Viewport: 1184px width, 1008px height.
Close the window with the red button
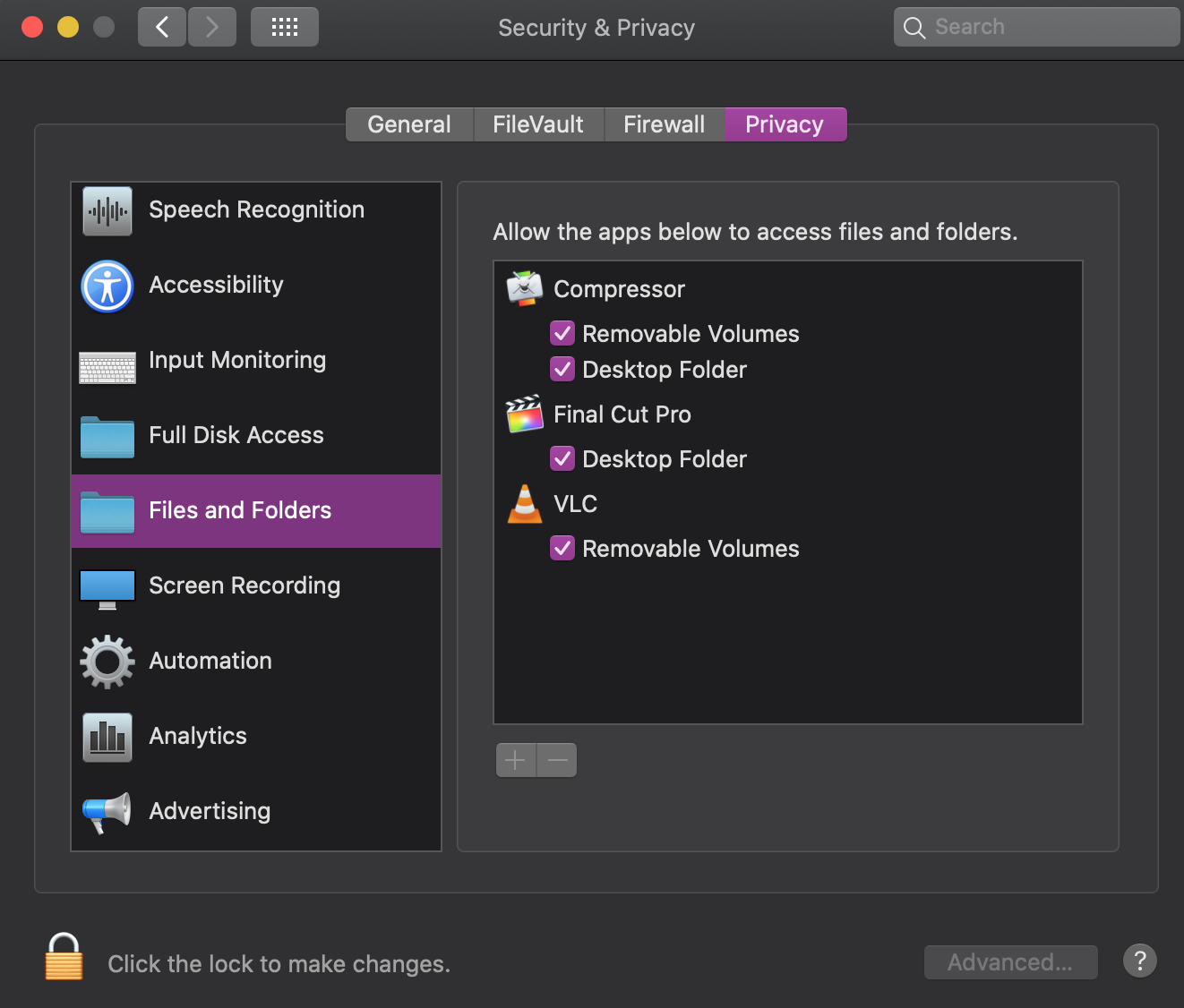tap(32, 27)
